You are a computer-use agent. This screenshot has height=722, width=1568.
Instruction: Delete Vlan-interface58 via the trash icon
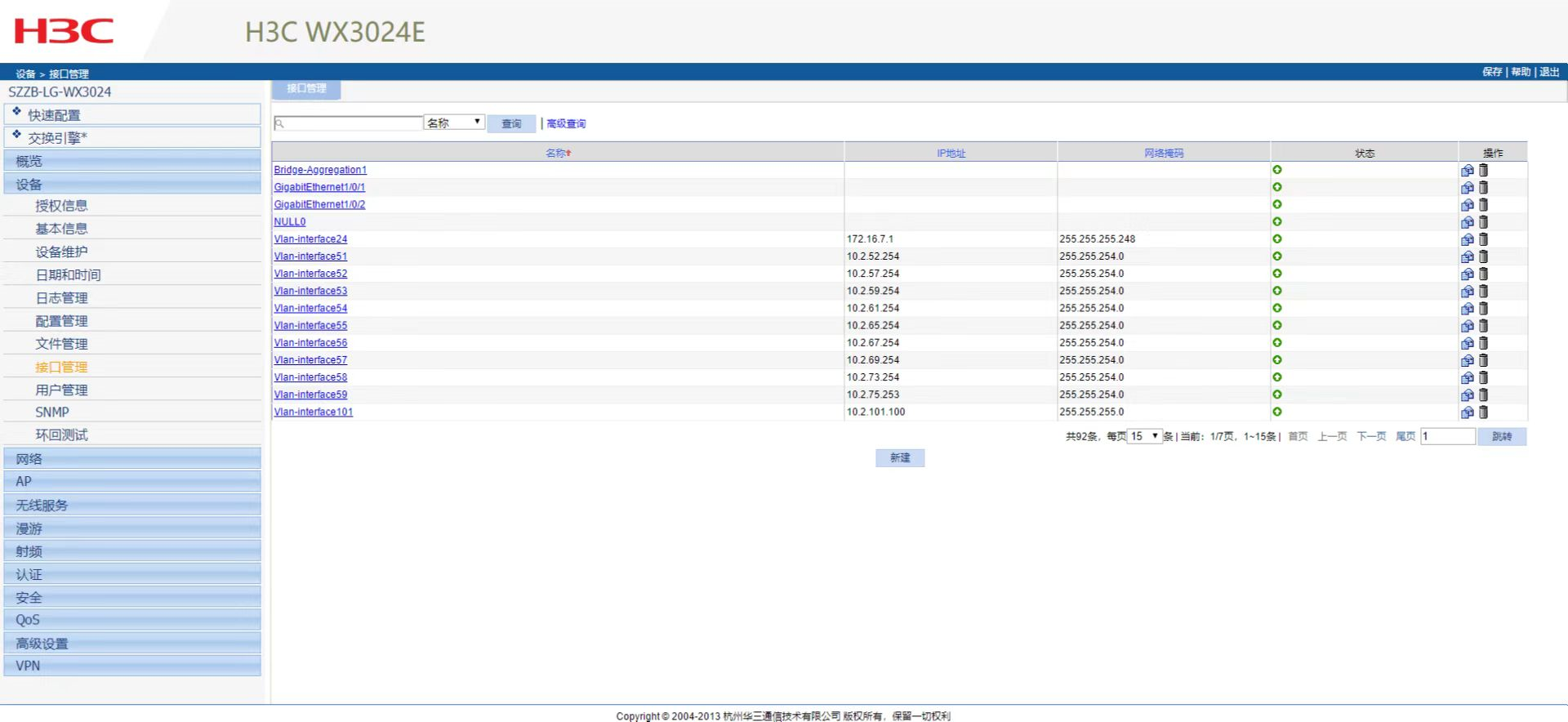coord(1483,377)
